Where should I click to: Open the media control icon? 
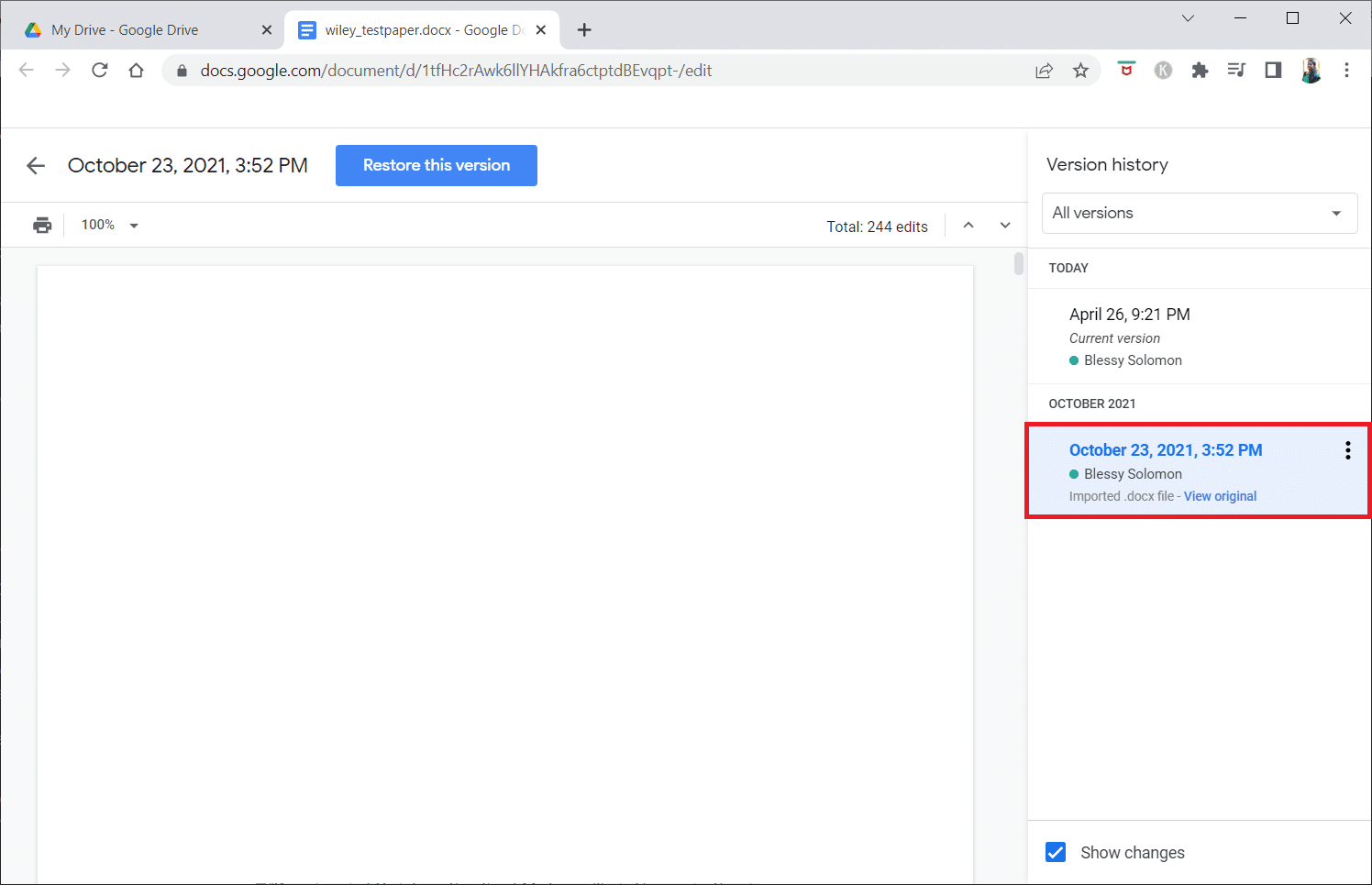tap(1236, 71)
